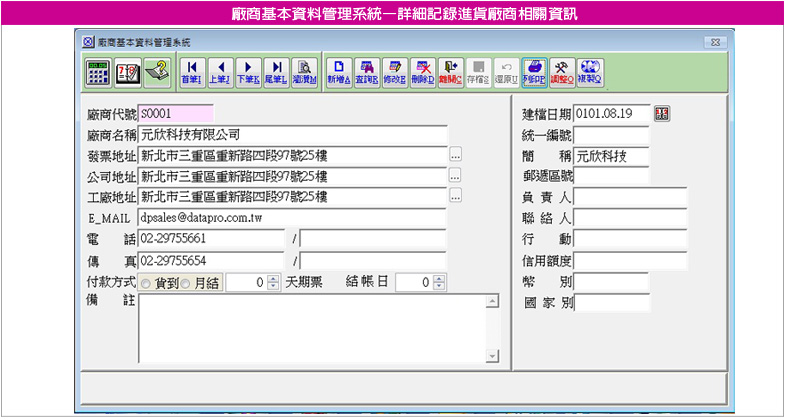Open date picker next to 建檔日期
This screenshot has width=786, height=420.
click(x=662, y=114)
